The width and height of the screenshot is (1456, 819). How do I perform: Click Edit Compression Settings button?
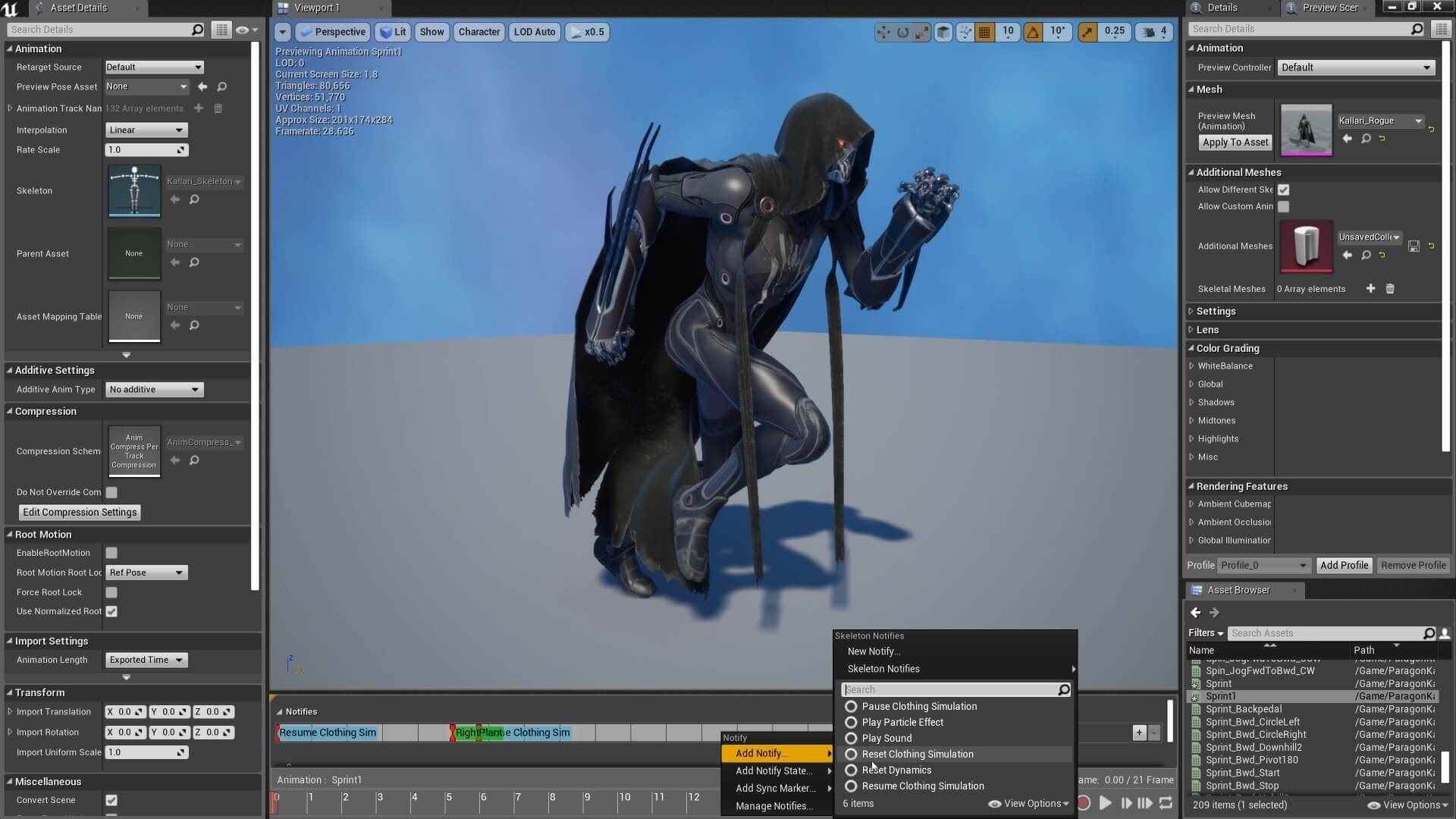pyautogui.click(x=79, y=512)
